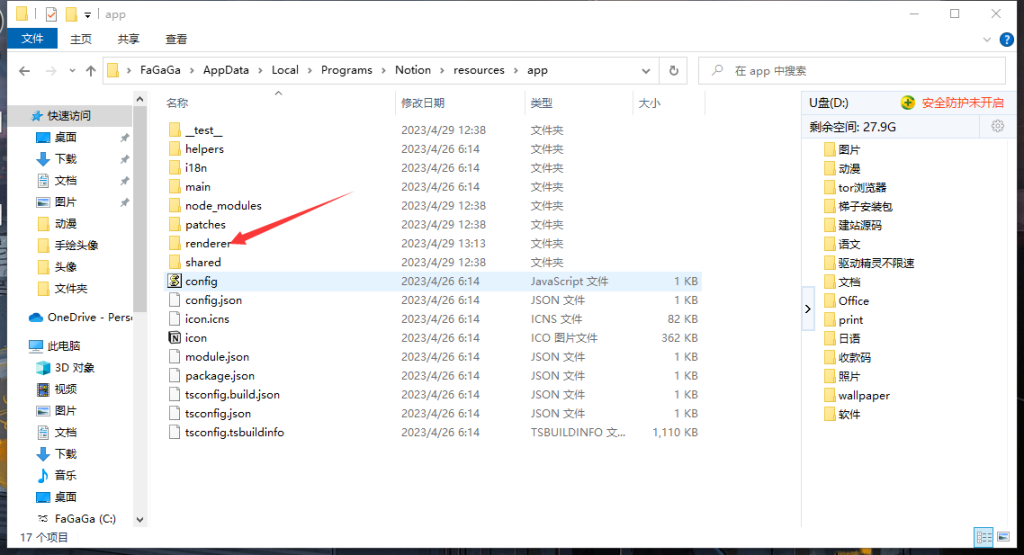1024x555 pixels.
Task: Click resources in the address breadcrumb
Action: (x=479, y=70)
